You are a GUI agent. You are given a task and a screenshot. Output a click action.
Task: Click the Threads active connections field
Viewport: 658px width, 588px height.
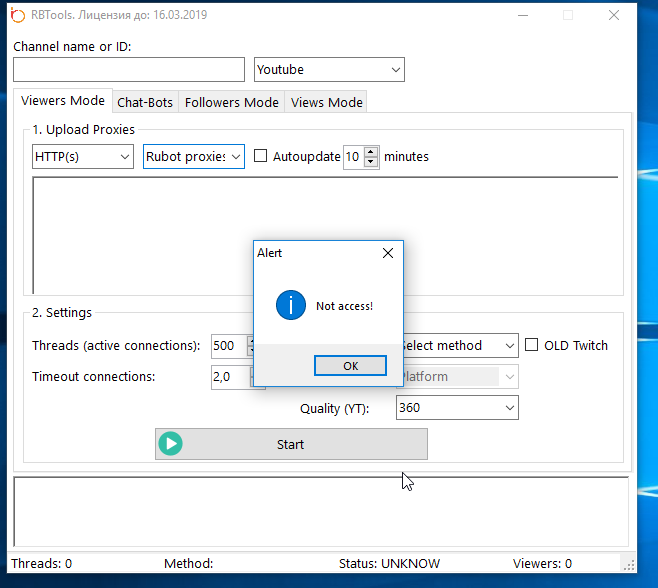228,346
